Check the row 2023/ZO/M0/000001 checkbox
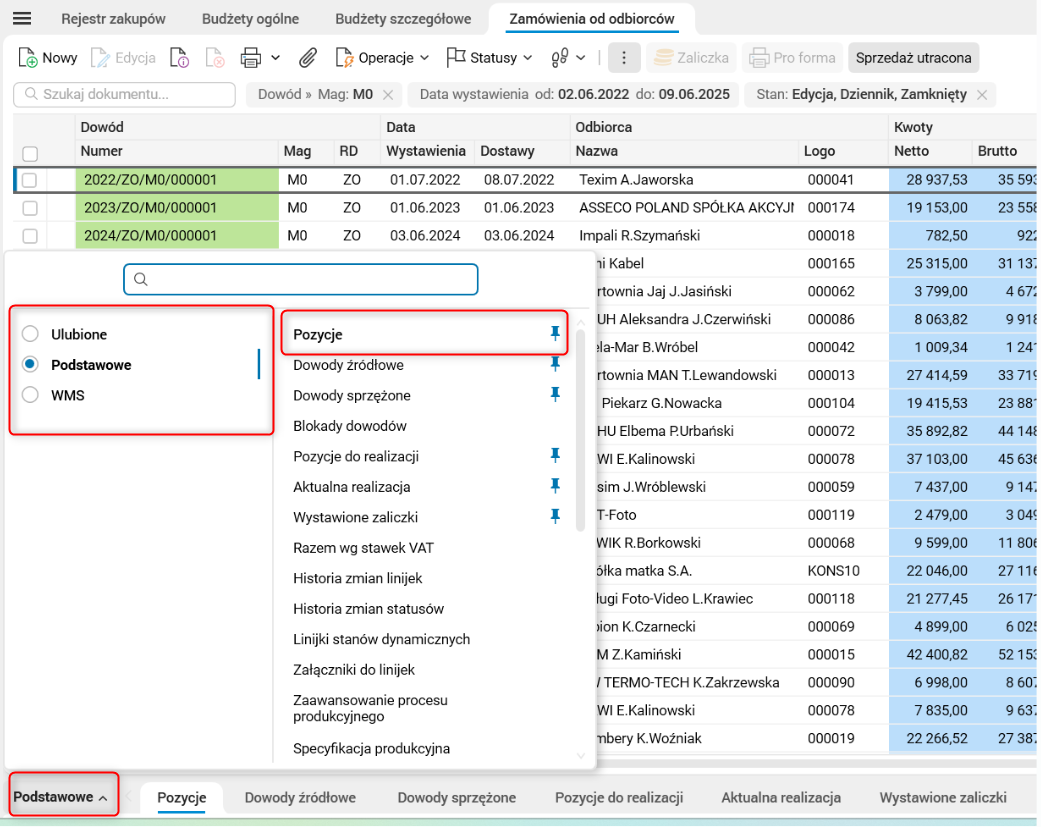This screenshot has height=827, width=1041. pos(30,208)
